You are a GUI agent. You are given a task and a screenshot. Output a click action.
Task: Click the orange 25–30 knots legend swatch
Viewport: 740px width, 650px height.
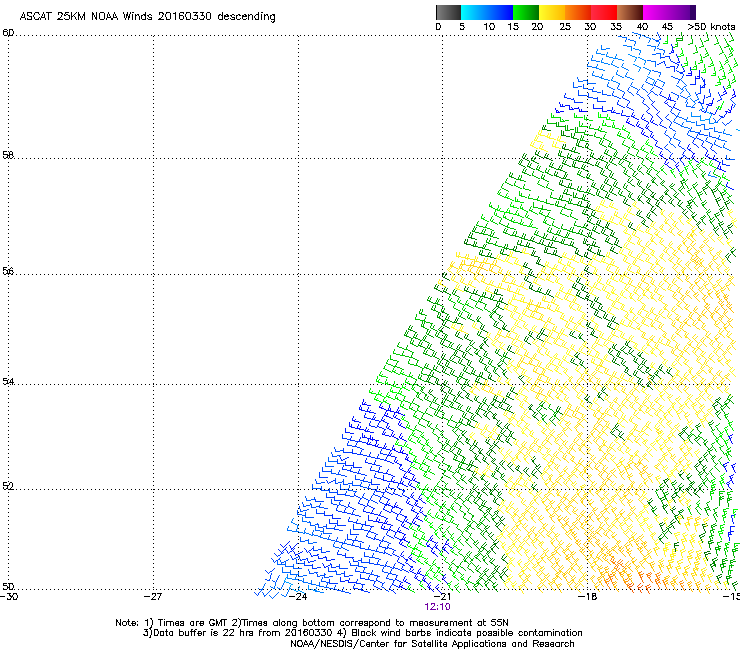click(x=578, y=12)
